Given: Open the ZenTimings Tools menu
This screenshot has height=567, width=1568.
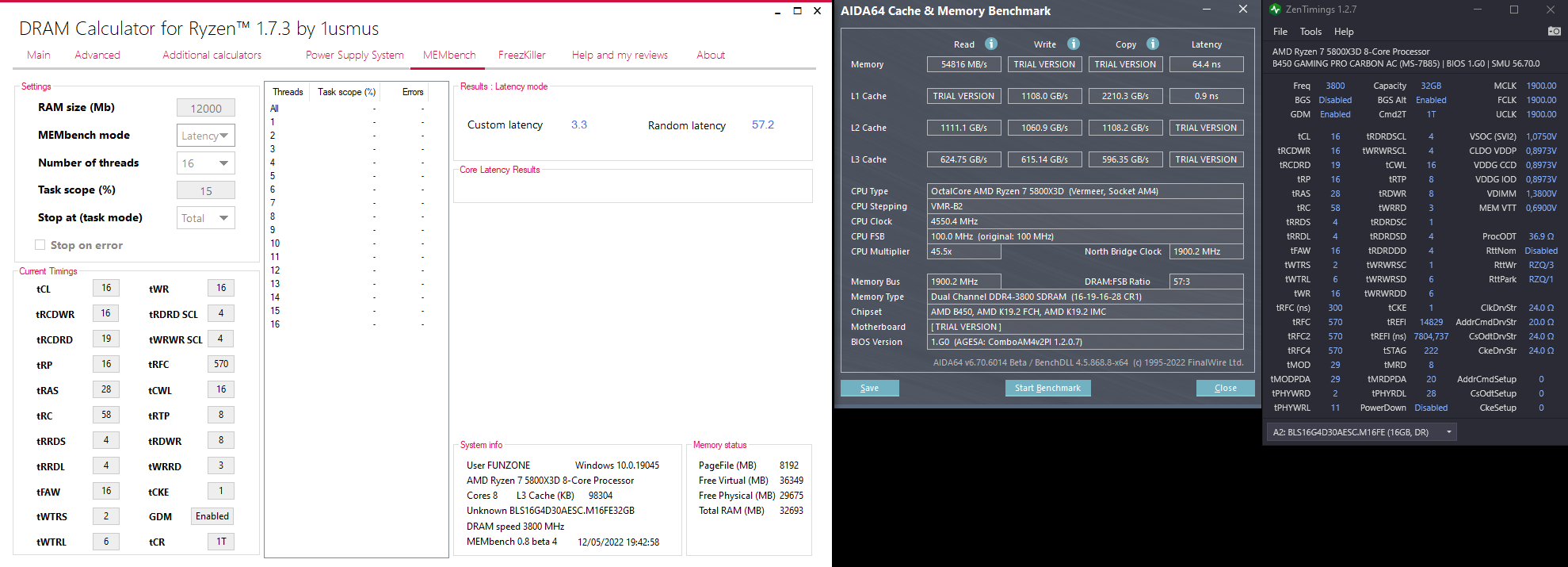Looking at the screenshot, I should [x=1310, y=32].
